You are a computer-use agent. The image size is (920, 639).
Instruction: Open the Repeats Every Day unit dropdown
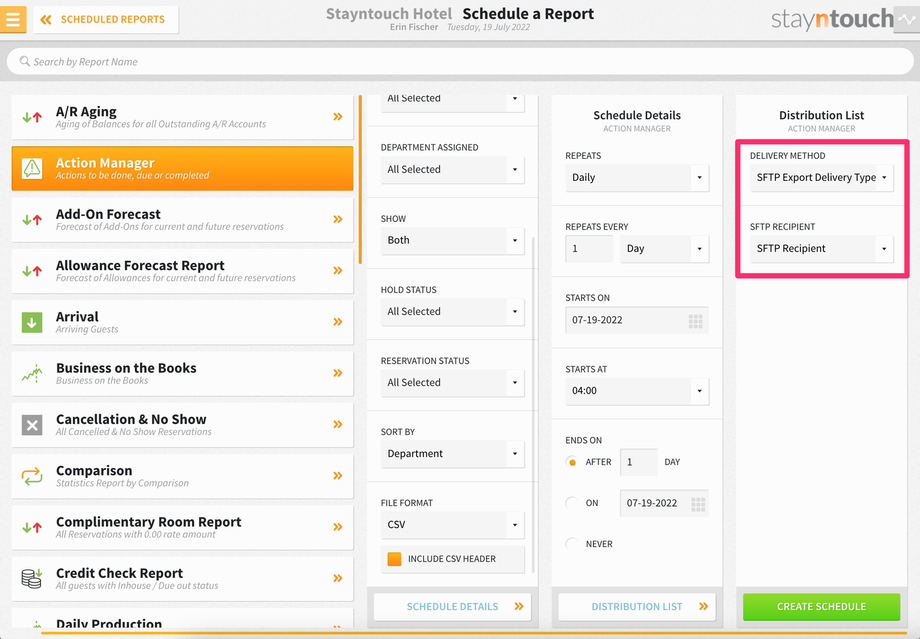[x=664, y=249]
